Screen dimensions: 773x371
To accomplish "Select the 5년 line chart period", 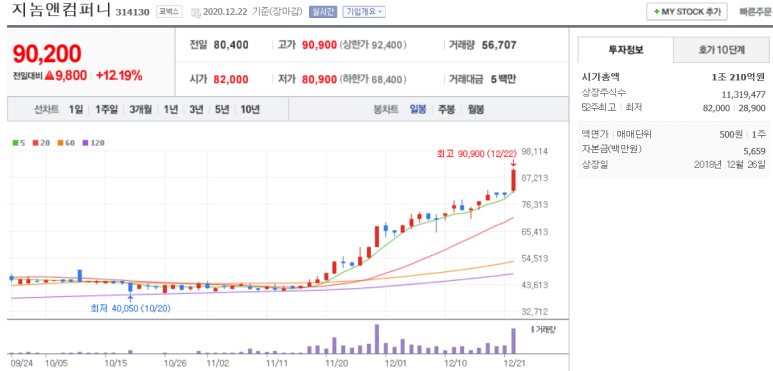I will 222,109.
